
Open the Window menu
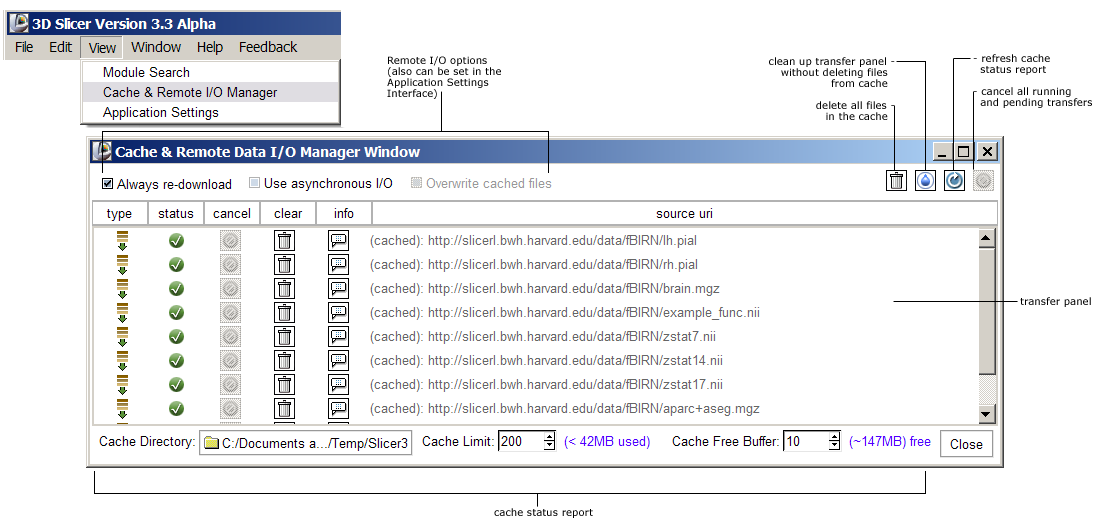pos(156,47)
